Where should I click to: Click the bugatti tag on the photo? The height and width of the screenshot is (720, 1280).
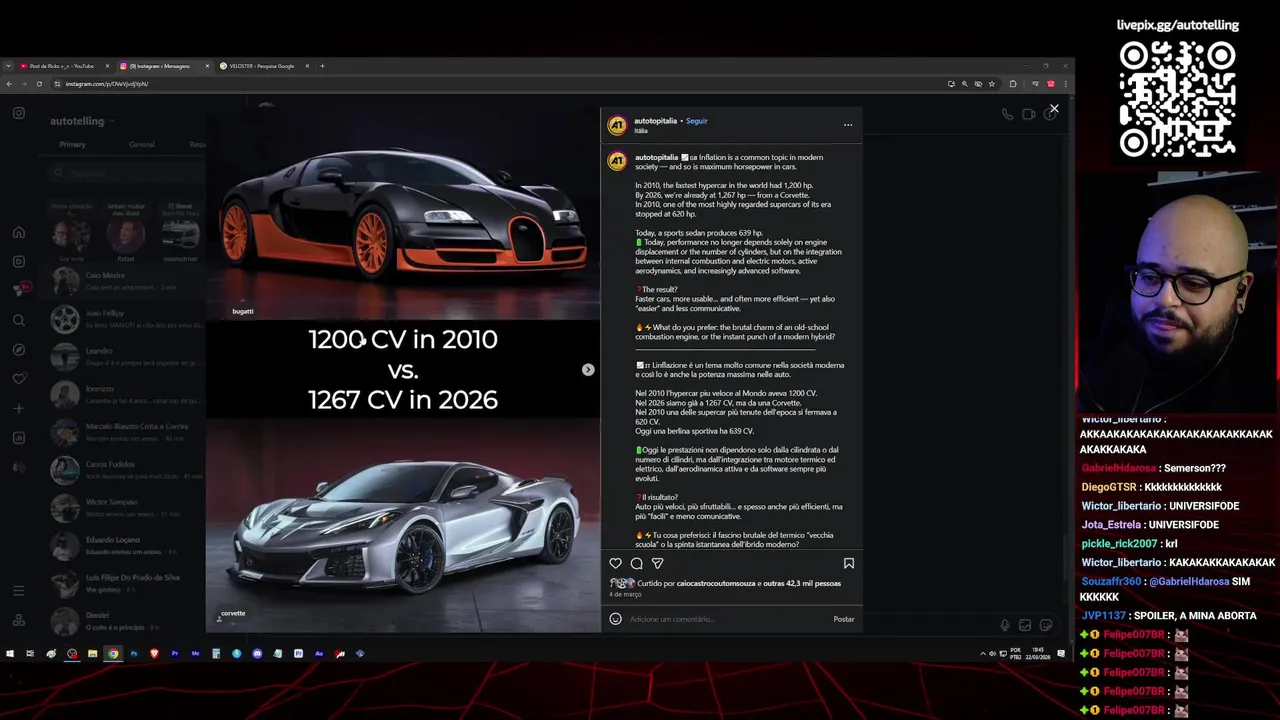pyautogui.click(x=243, y=311)
